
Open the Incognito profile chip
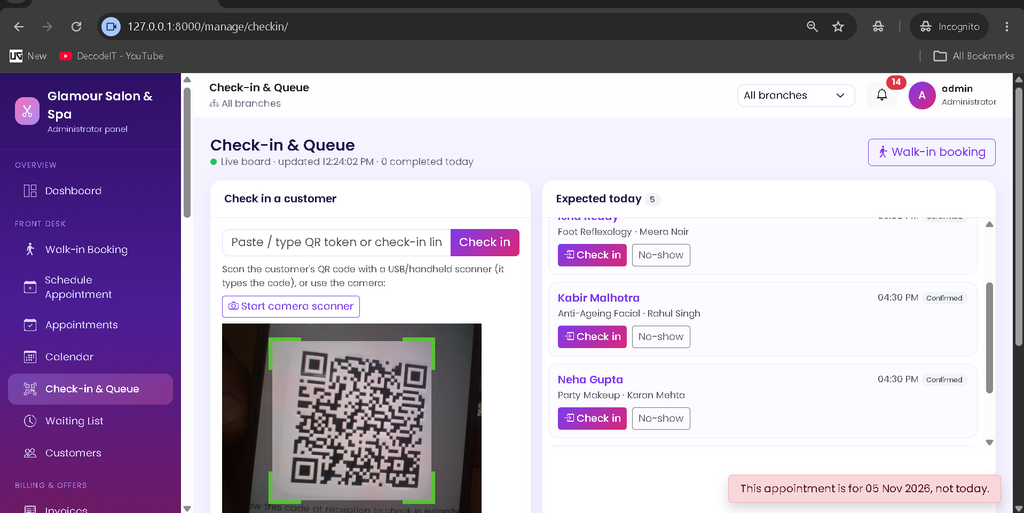[949, 27]
